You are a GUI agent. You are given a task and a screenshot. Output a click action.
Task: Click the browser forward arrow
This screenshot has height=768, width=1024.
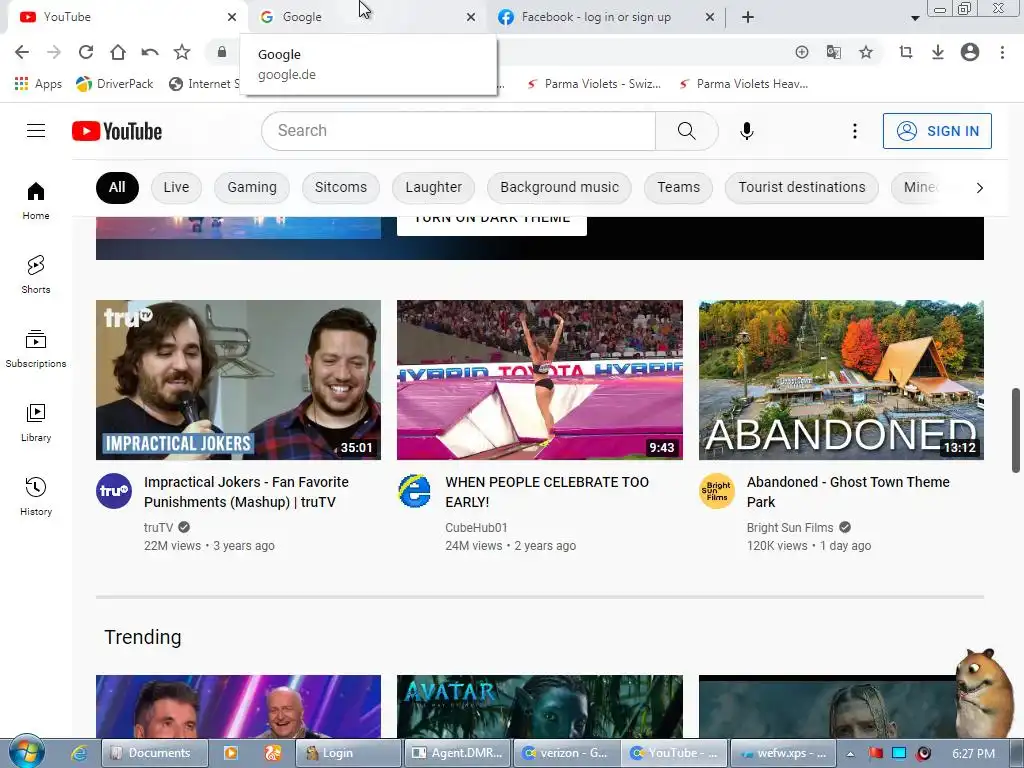(x=54, y=52)
